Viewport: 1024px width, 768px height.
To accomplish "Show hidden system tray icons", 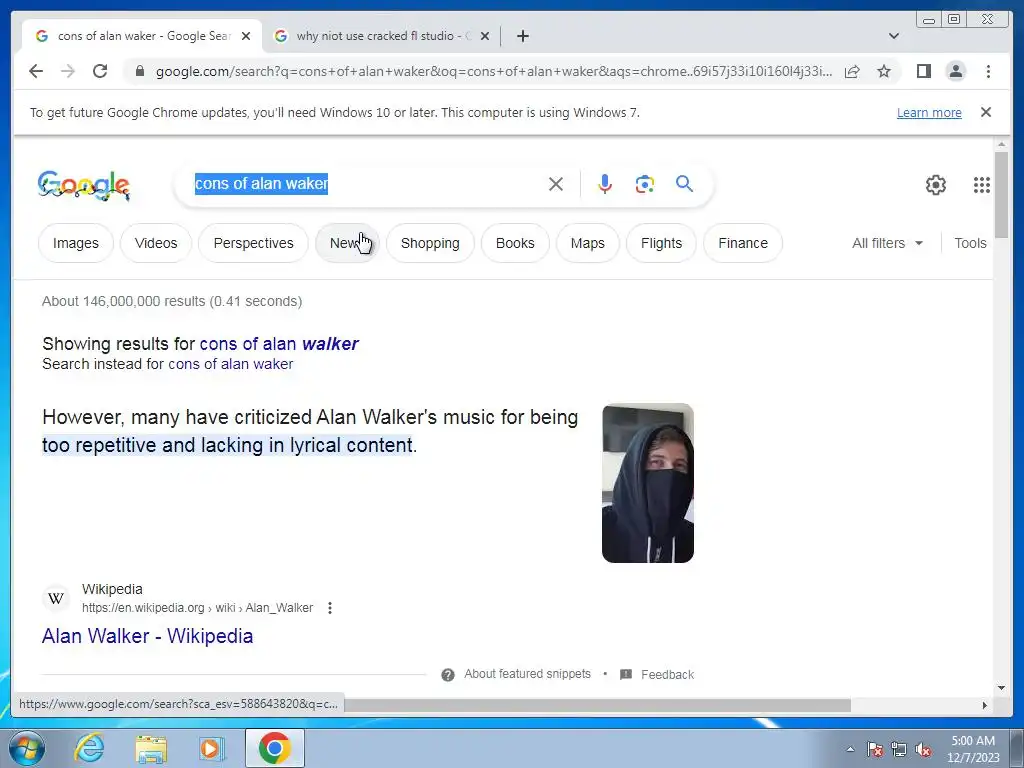I will pyautogui.click(x=850, y=749).
